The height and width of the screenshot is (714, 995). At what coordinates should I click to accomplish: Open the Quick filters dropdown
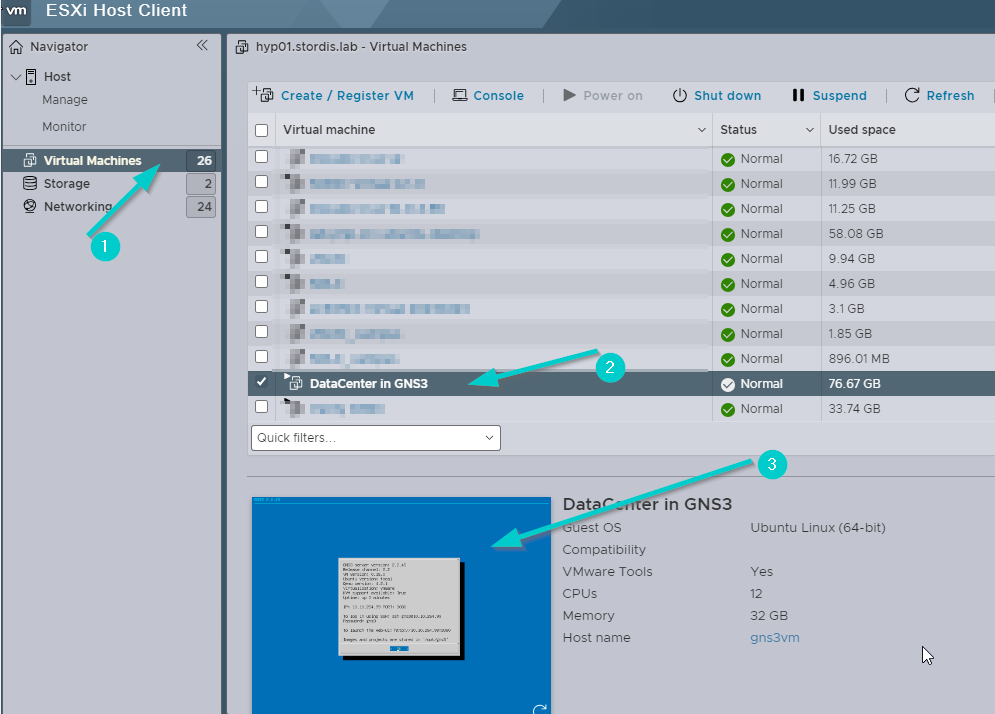(375, 438)
